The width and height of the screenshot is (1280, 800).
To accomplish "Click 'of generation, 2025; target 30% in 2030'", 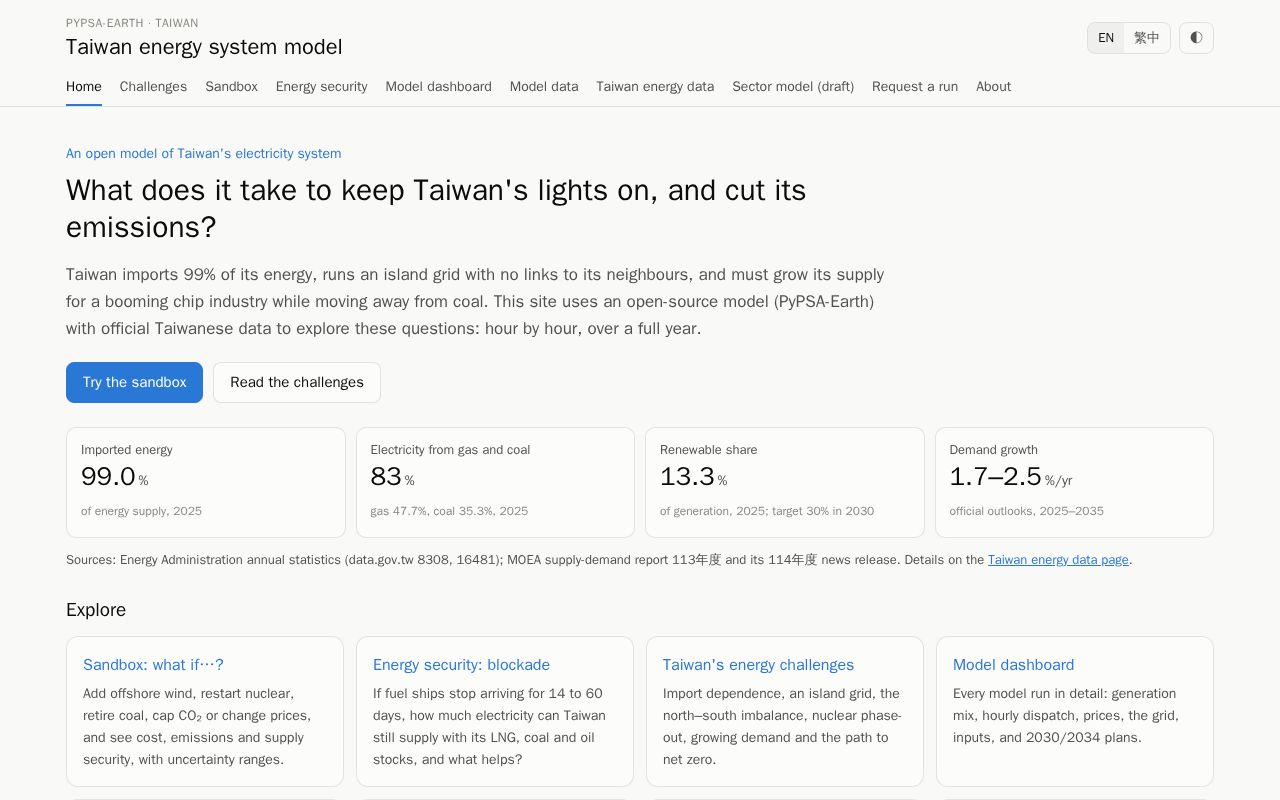I will pyautogui.click(x=767, y=511).
